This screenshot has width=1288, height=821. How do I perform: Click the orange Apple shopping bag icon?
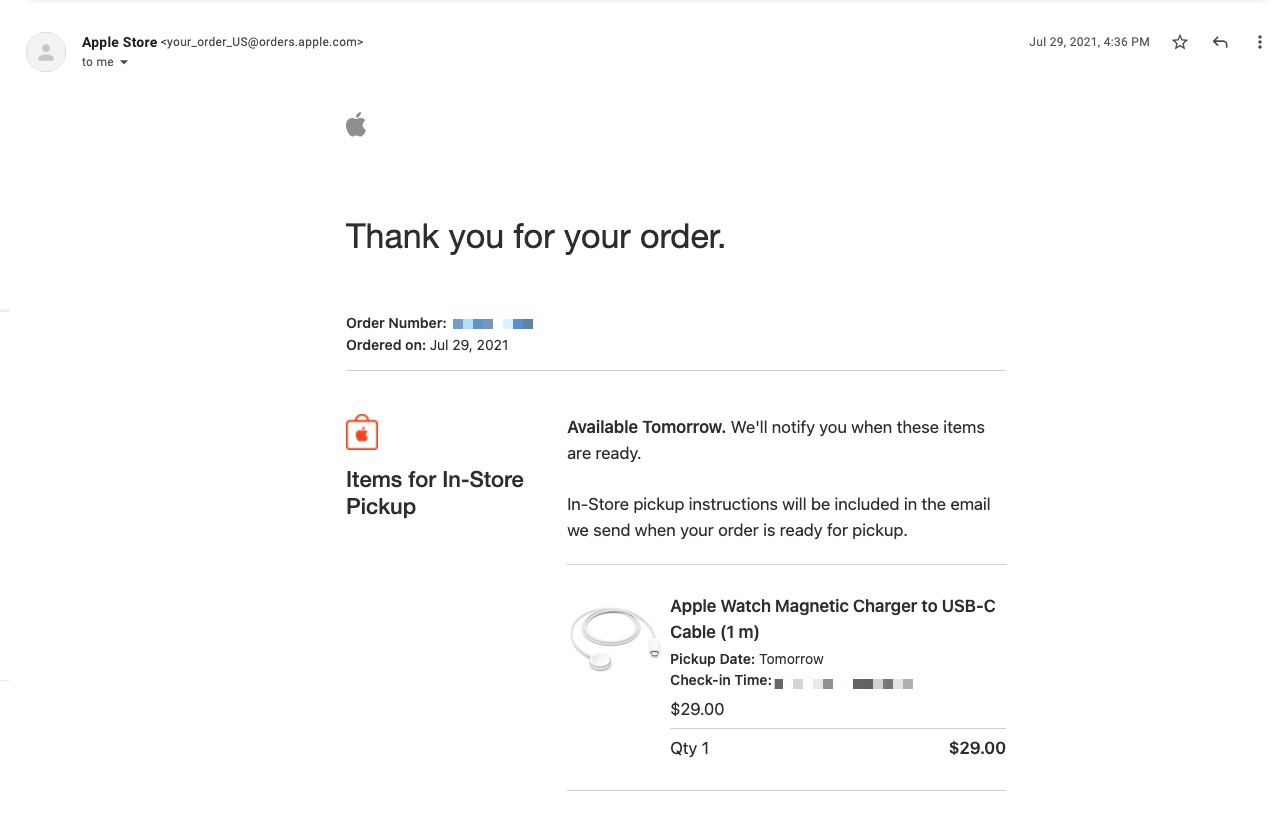click(x=362, y=433)
